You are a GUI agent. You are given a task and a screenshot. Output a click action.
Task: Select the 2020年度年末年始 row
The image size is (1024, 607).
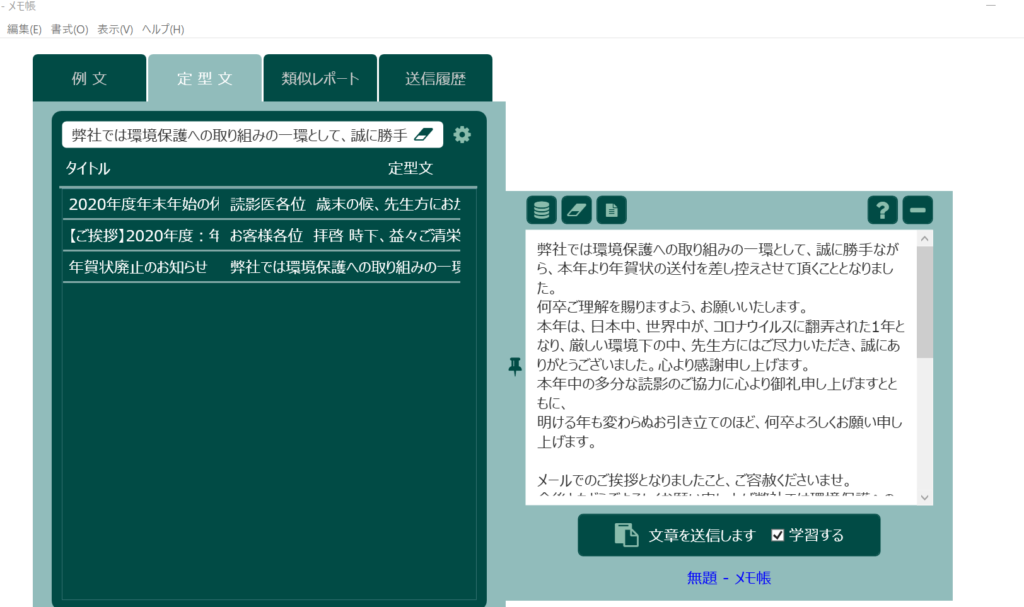(x=262, y=205)
